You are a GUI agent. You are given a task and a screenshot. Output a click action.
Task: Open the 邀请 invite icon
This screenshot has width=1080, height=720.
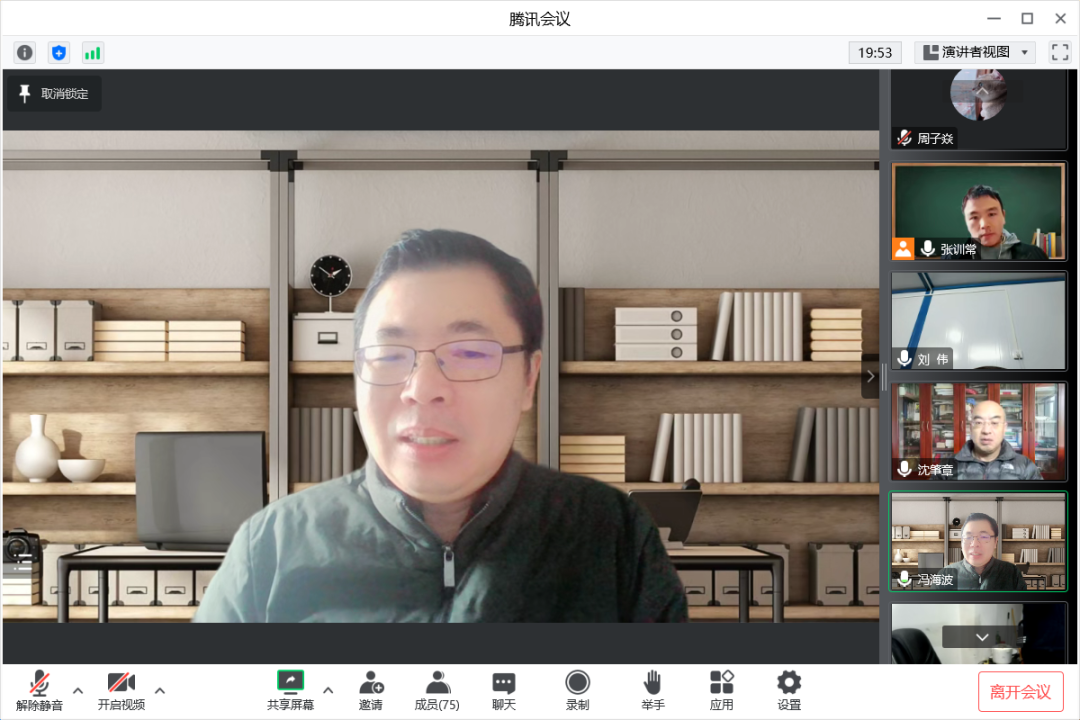[x=371, y=691]
